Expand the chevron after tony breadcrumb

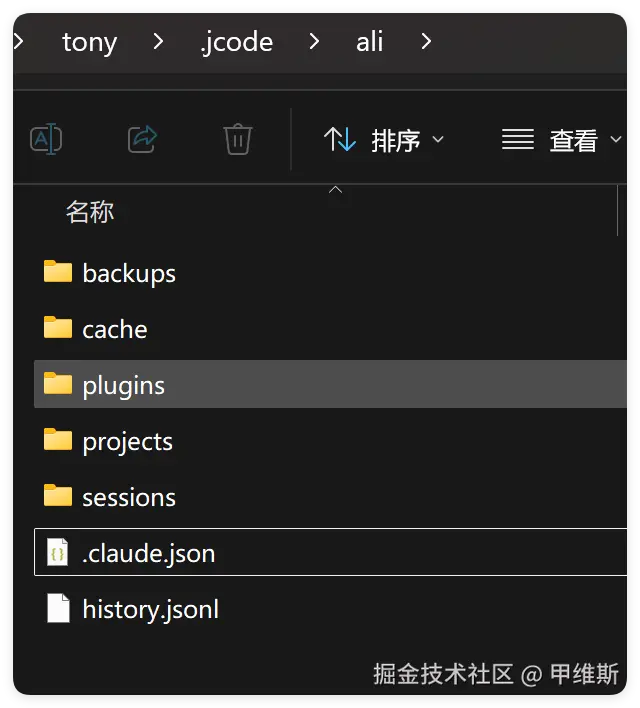coord(158,42)
